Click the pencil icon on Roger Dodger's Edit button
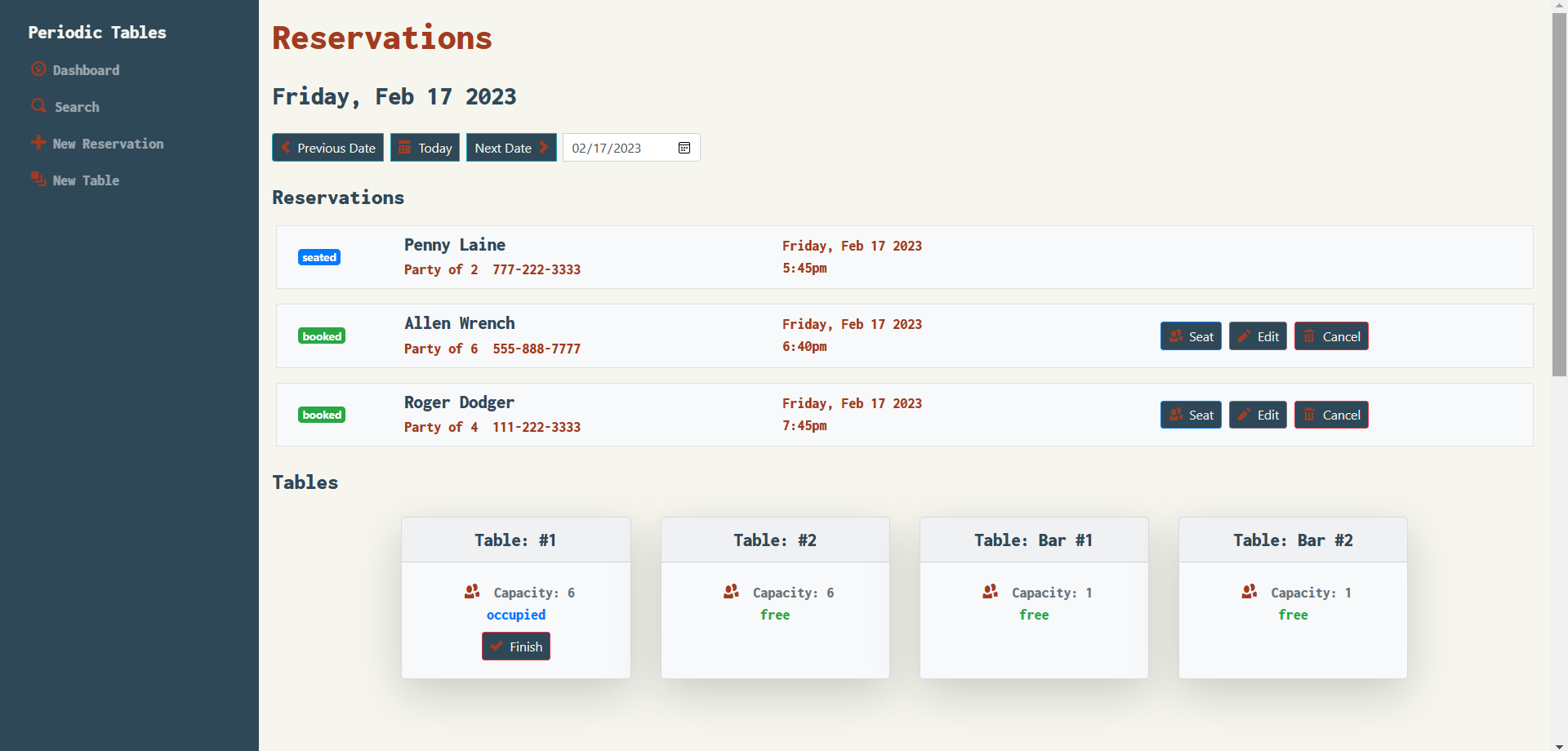The width and height of the screenshot is (1568, 751). pyautogui.click(x=1242, y=415)
